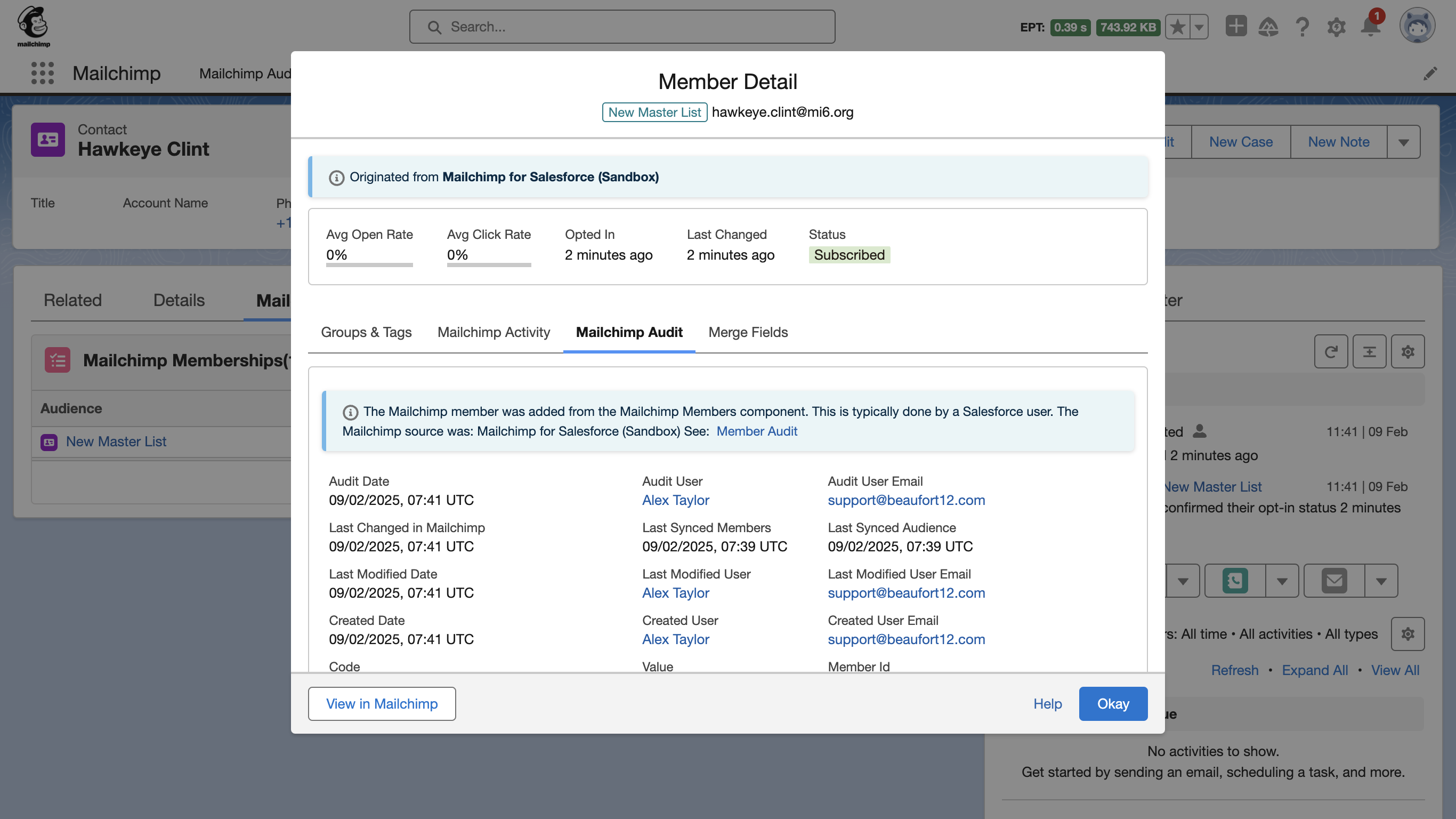
Task: Open the Related tab on contact page
Action: pyautogui.click(x=73, y=300)
